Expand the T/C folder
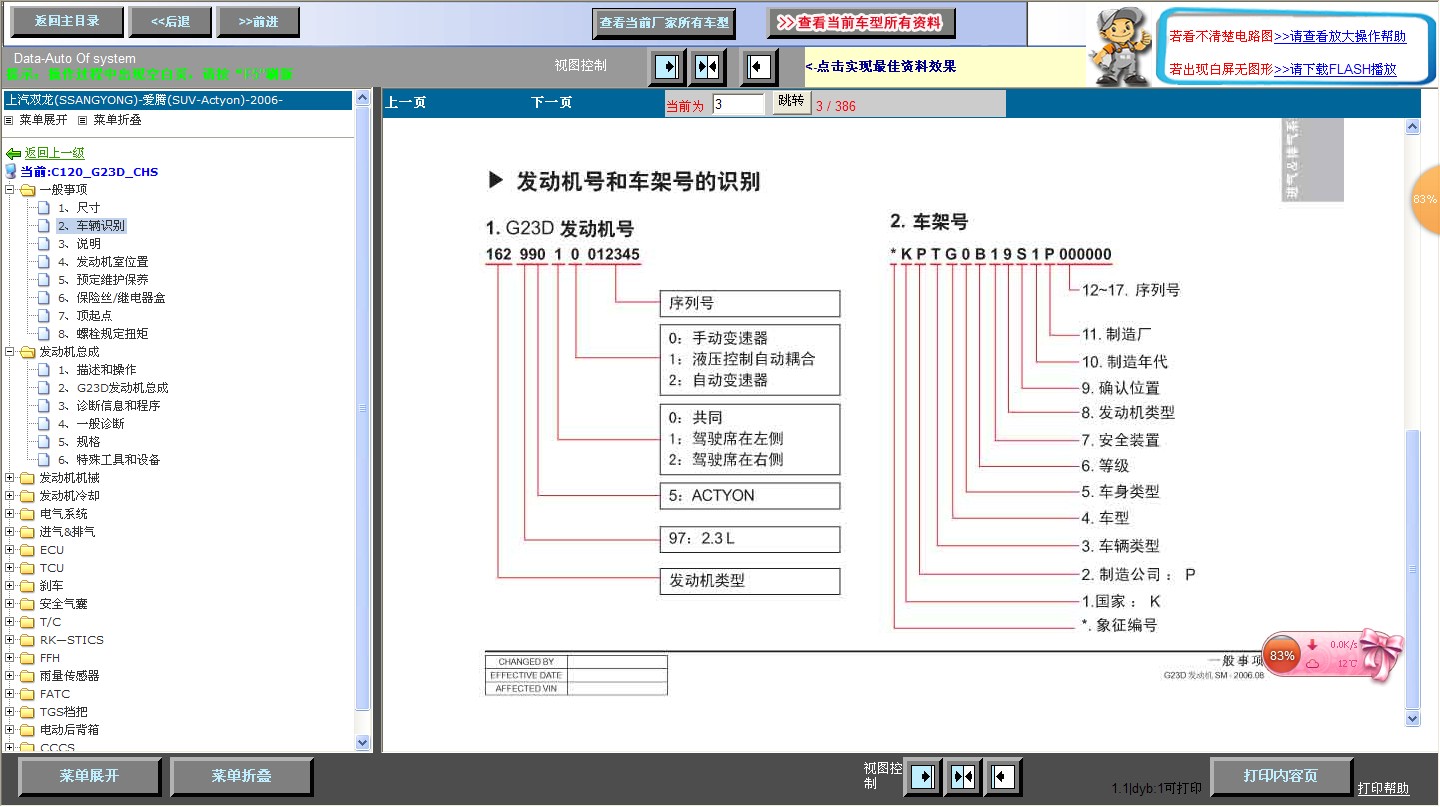 tap(10, 622)
